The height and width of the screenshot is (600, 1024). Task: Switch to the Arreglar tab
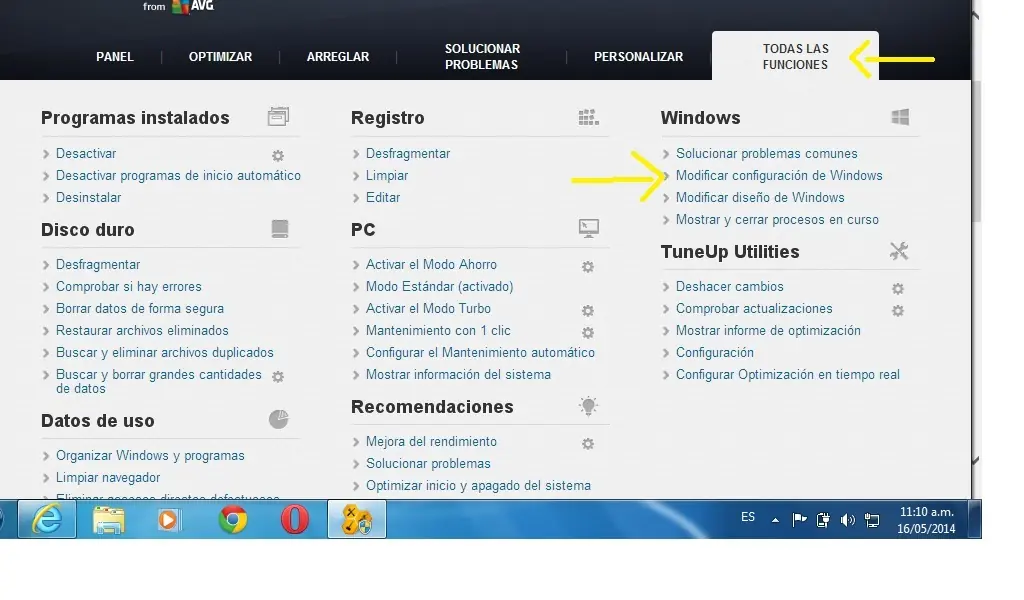coord(338,57)
